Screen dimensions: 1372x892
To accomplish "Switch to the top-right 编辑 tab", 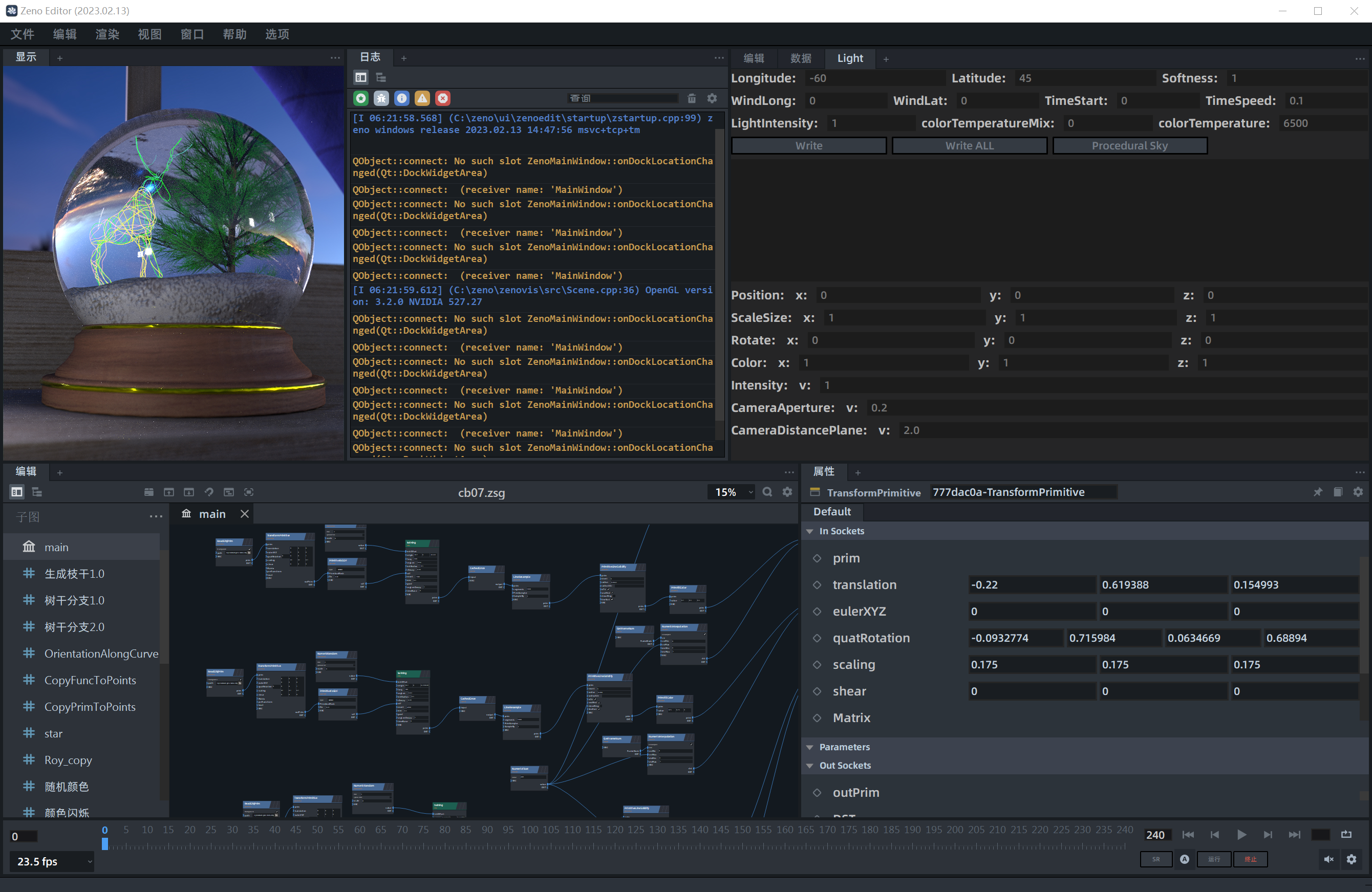I will [x=754, y=58].
